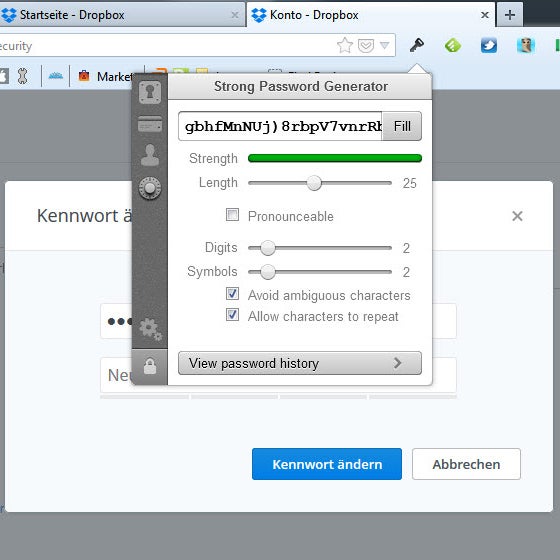Adjust the Length slider handle
Image resolution: width=560 pixels, height=560 pixels.
314,183
